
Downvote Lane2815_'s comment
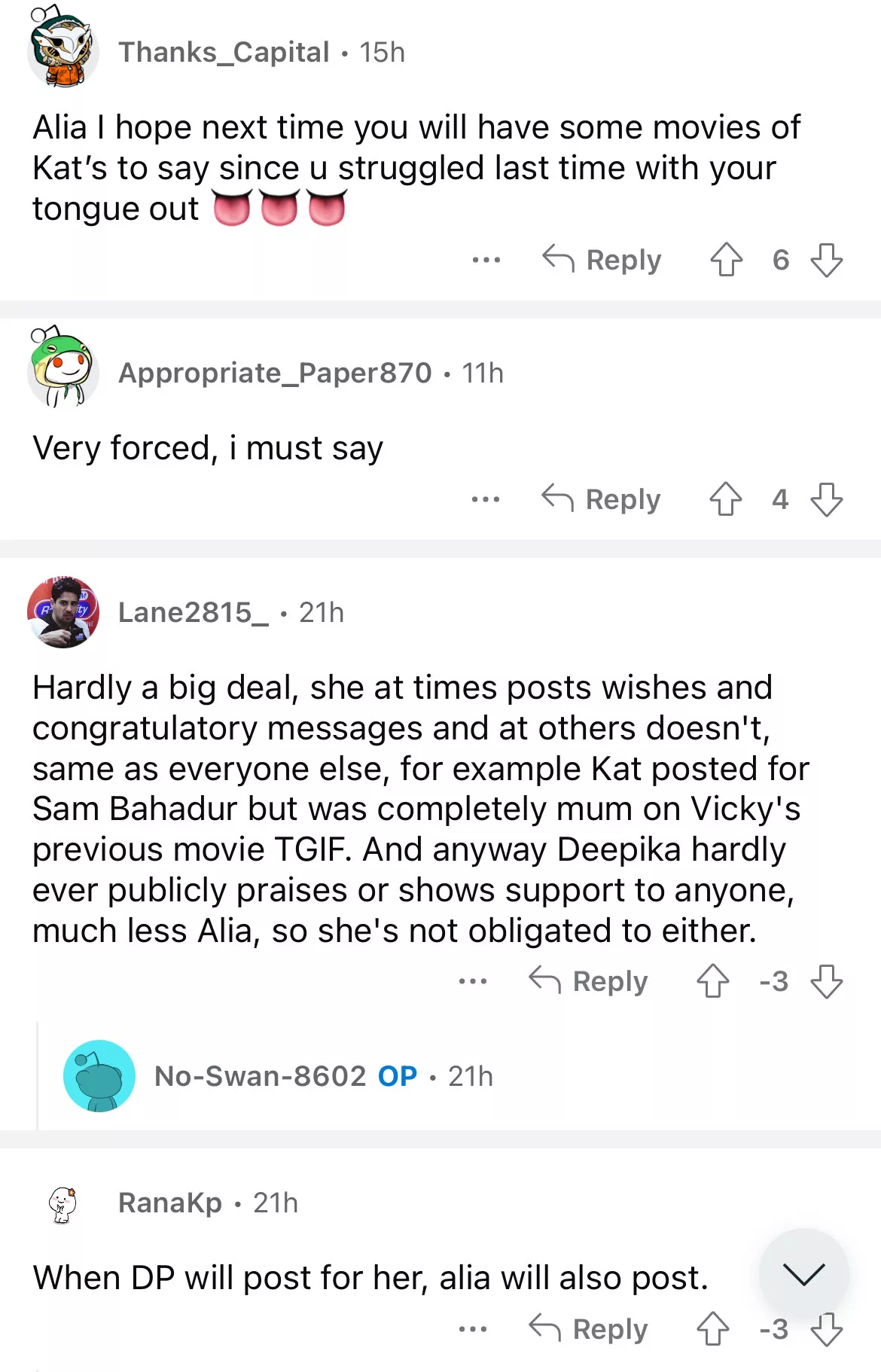pyautogui.click(x=826, y=981)
